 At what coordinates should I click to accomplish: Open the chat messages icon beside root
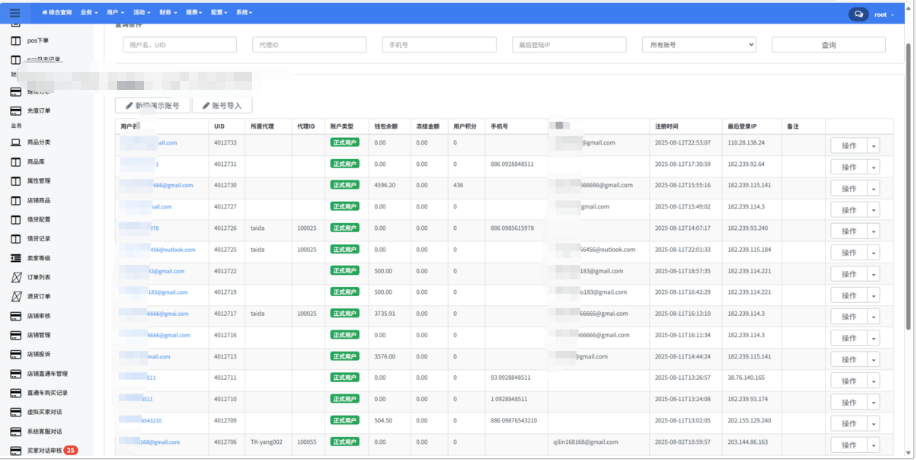(x=857, y=14)
